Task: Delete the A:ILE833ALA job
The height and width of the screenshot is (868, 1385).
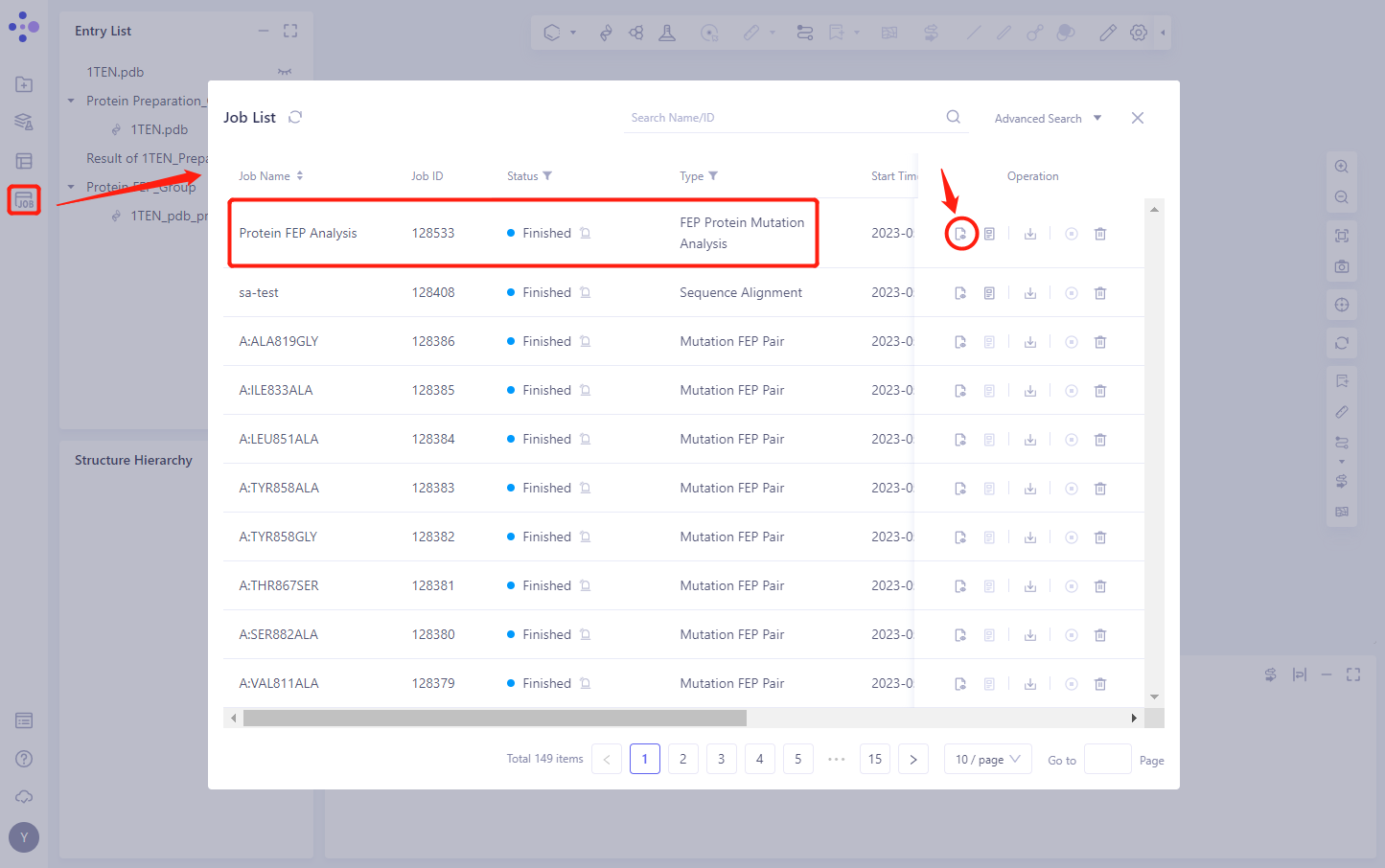Action: 1100,391
